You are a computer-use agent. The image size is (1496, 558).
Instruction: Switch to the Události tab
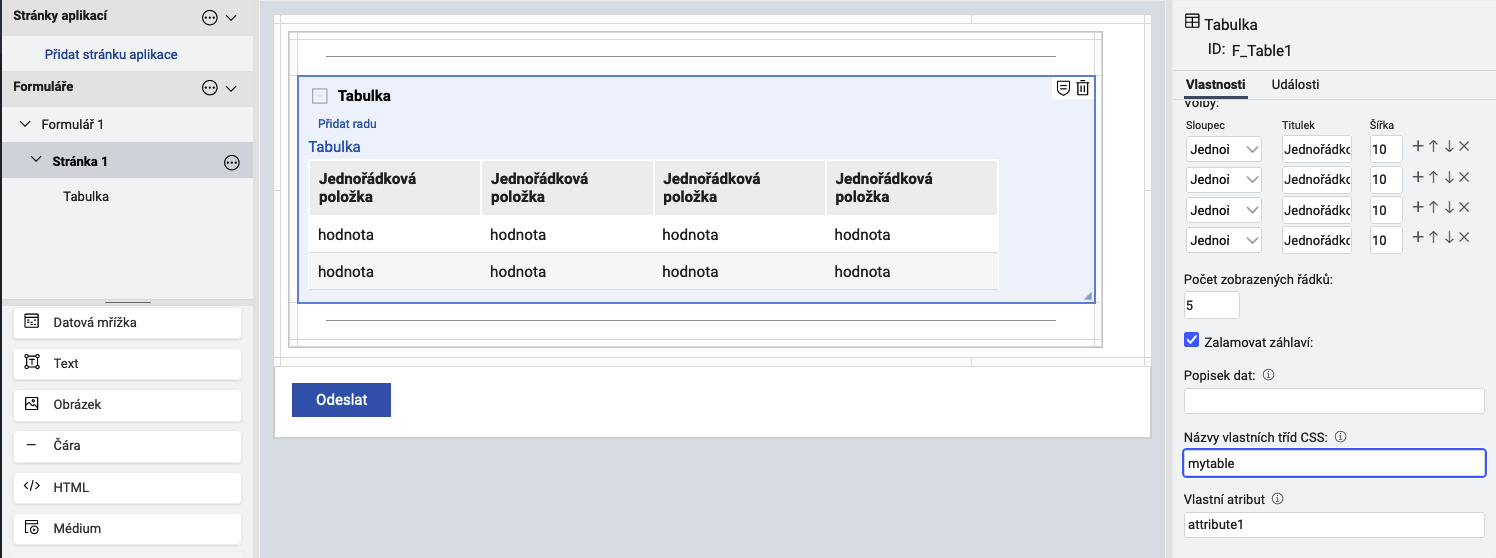tap(1295, 85)
